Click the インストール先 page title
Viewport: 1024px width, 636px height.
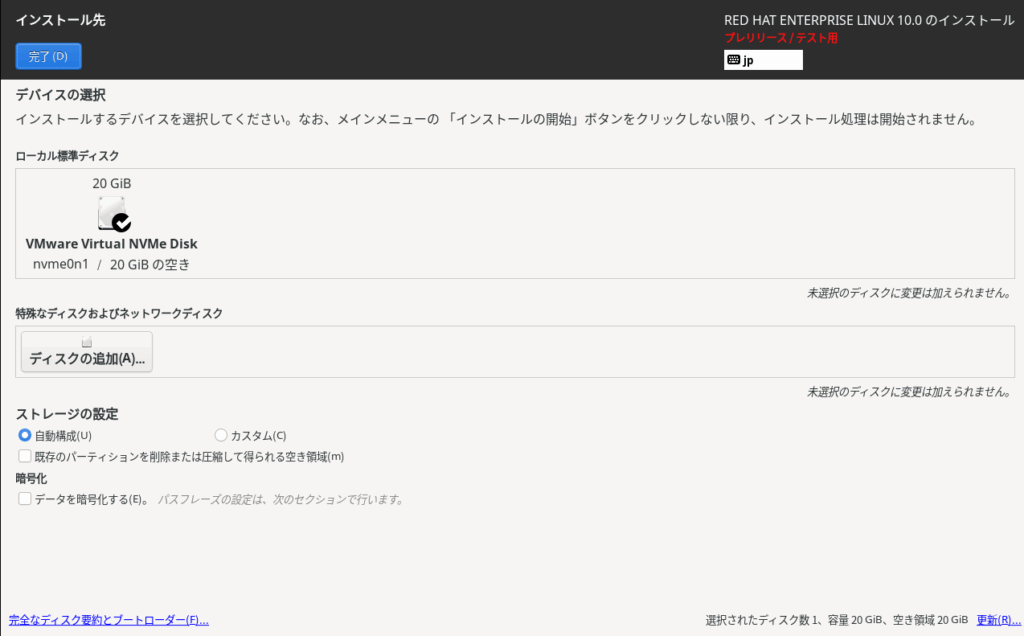point(60,20)
